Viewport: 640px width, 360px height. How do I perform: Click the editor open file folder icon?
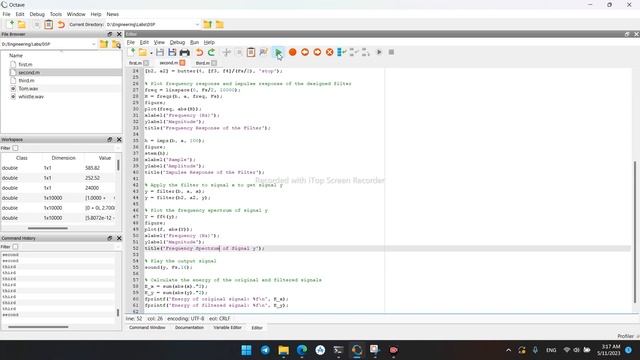click(142, 52)
